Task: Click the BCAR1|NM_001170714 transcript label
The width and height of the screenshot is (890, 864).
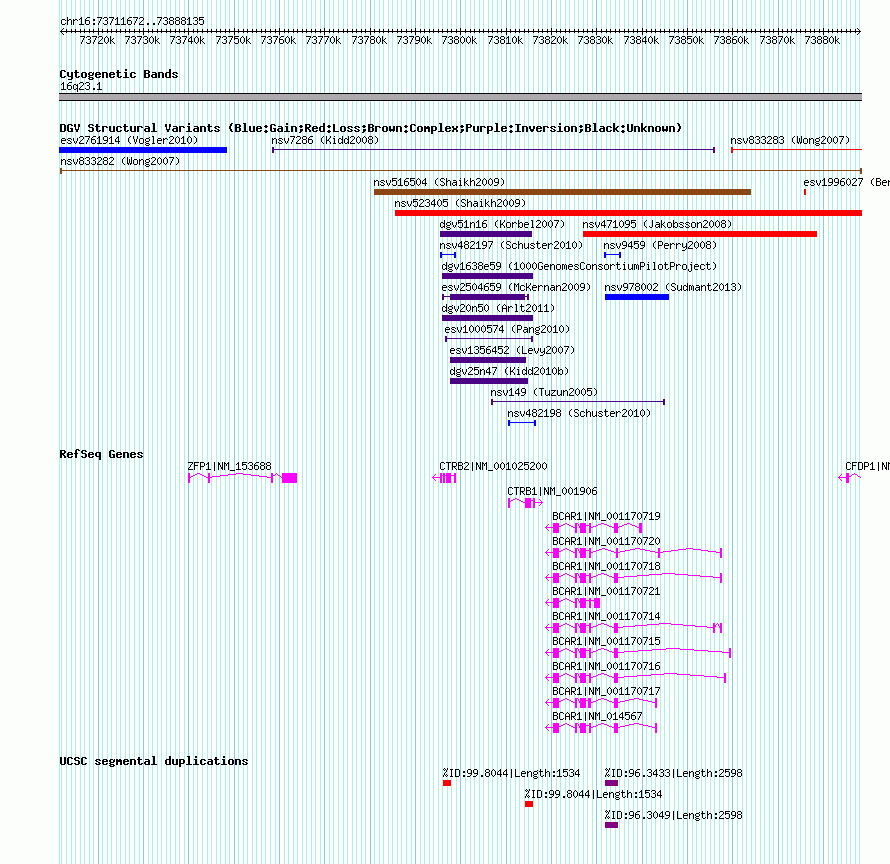Action: tap(606, 616)
